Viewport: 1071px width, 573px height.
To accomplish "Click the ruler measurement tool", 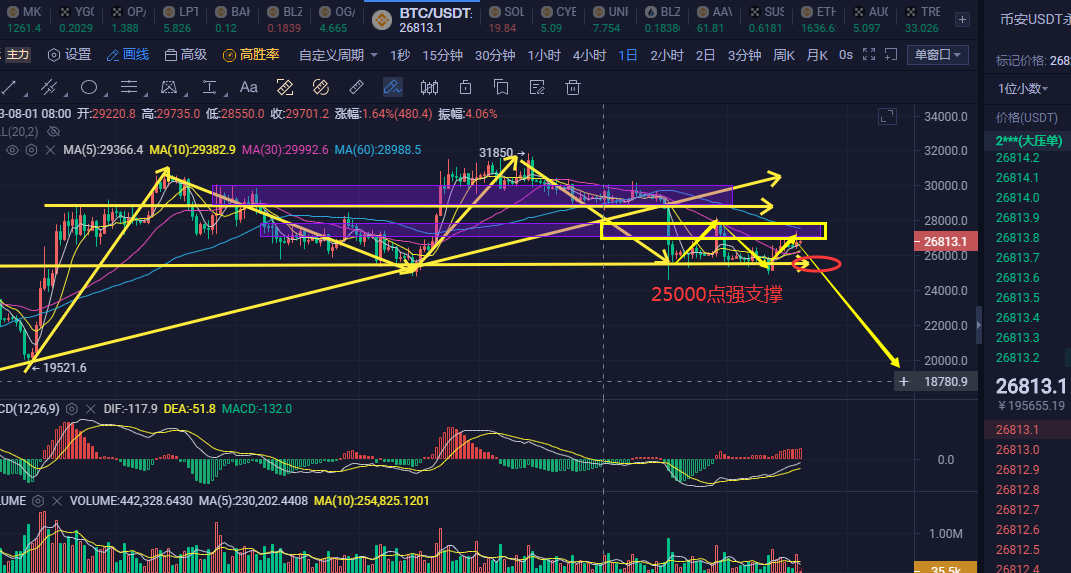I will pos(356,87).
